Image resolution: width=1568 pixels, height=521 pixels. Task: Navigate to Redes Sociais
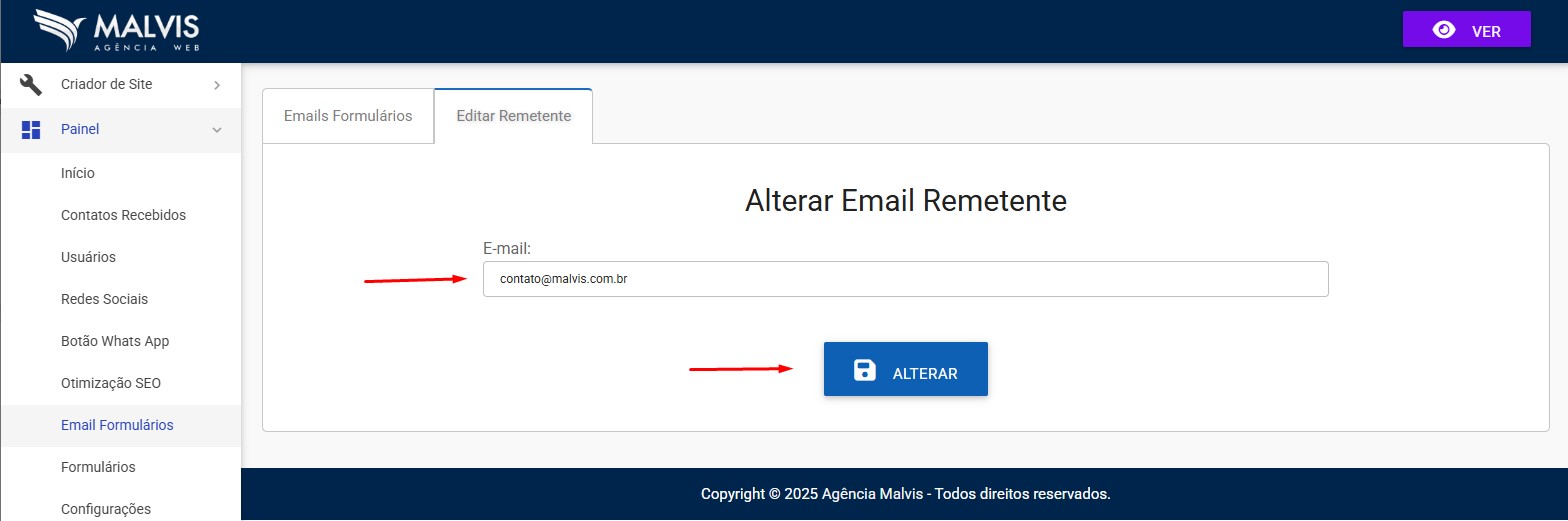104,299
